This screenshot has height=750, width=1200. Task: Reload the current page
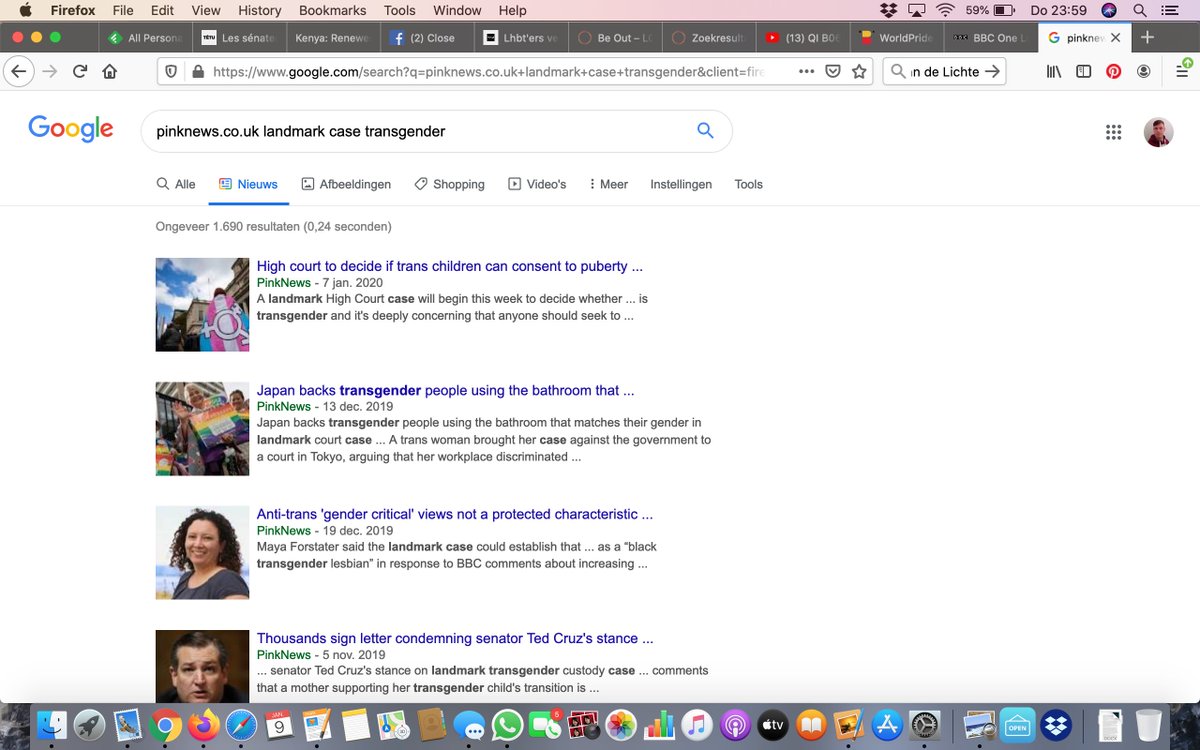(80, 72)
